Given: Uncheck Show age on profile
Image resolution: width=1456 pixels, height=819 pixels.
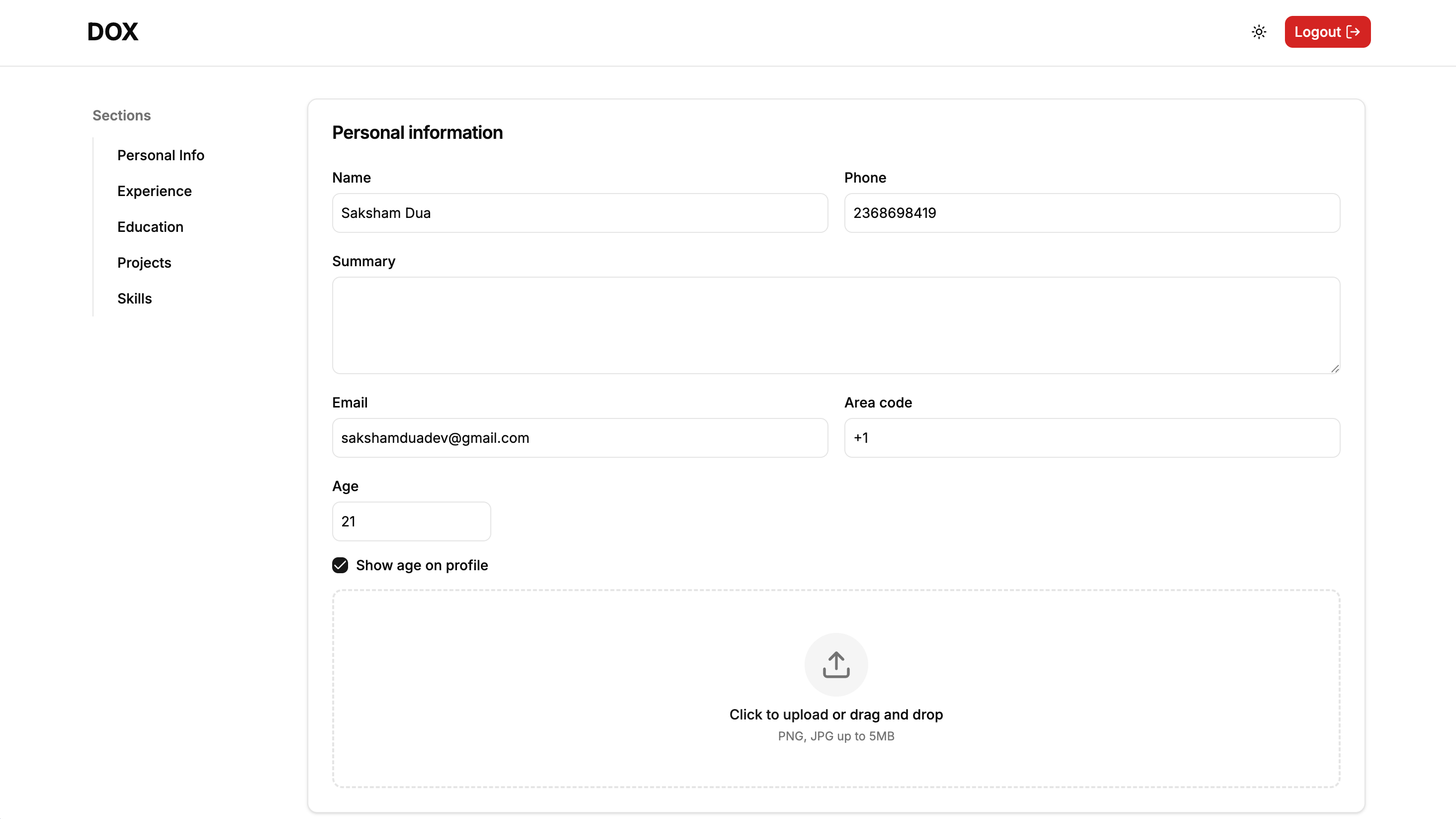Looking at the screenshot, I should (x=340, y=565).
